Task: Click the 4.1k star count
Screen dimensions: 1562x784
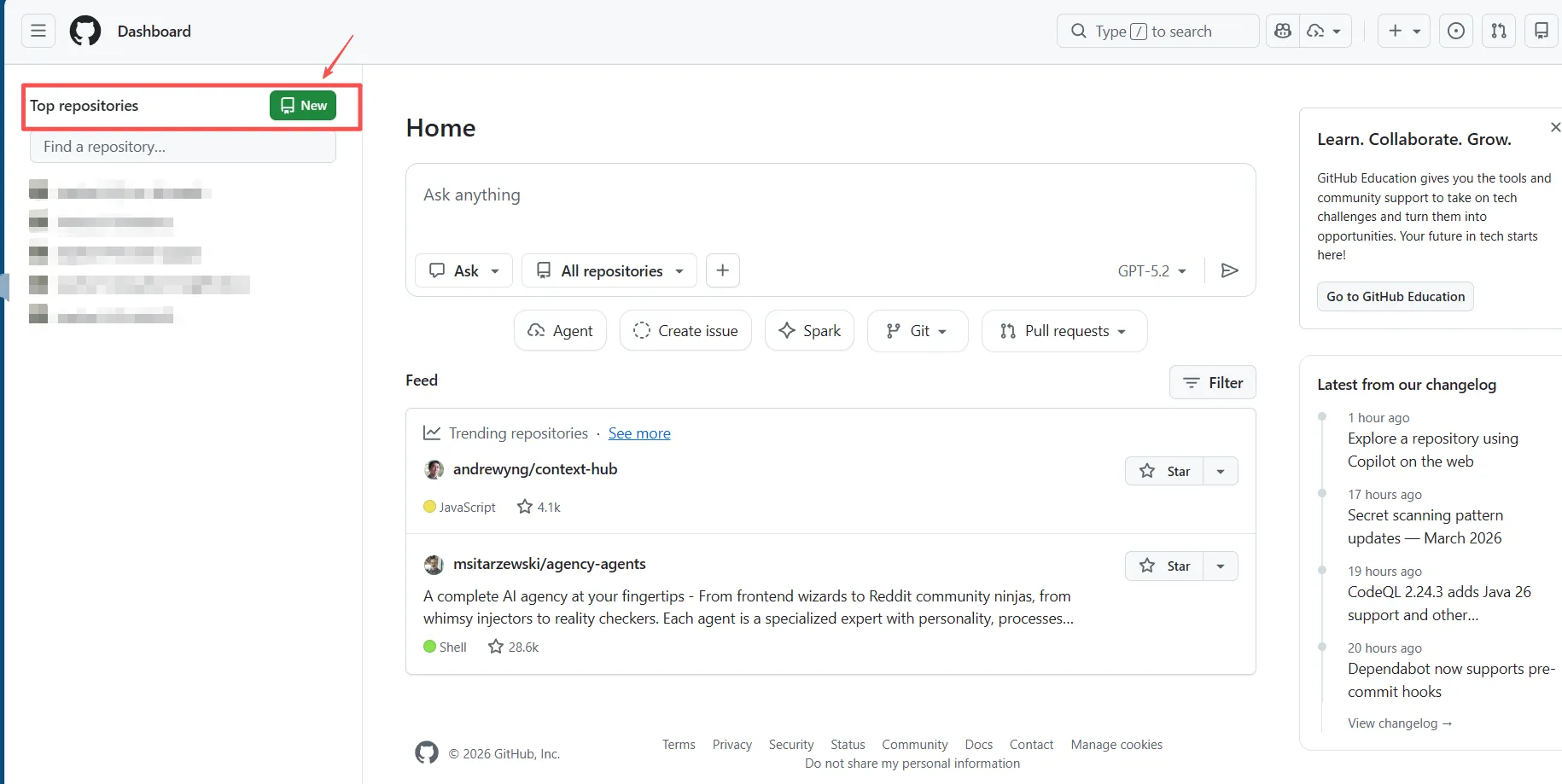Action: click(539, 507)
